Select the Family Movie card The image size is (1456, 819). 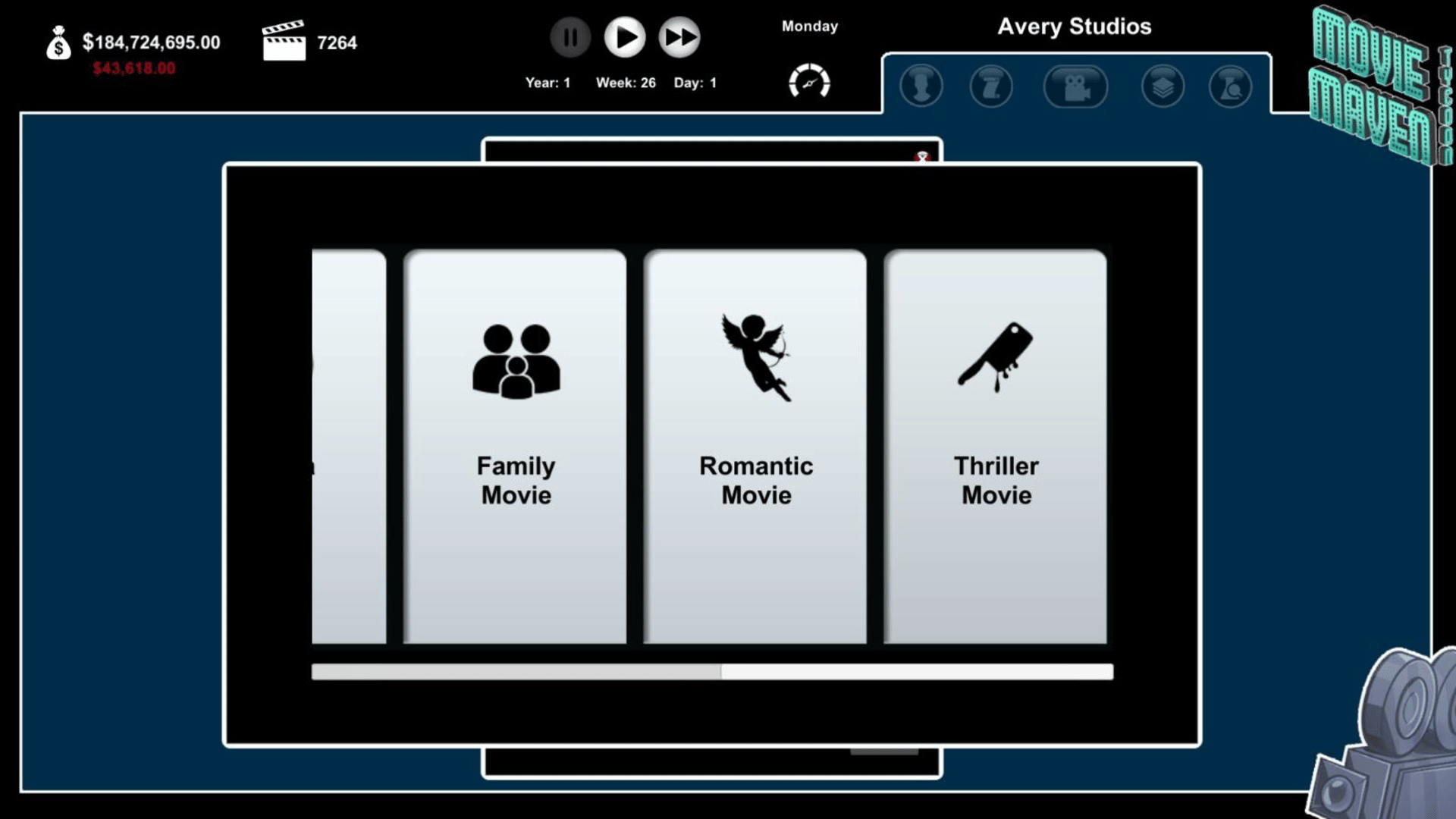[x=516, y=447]
